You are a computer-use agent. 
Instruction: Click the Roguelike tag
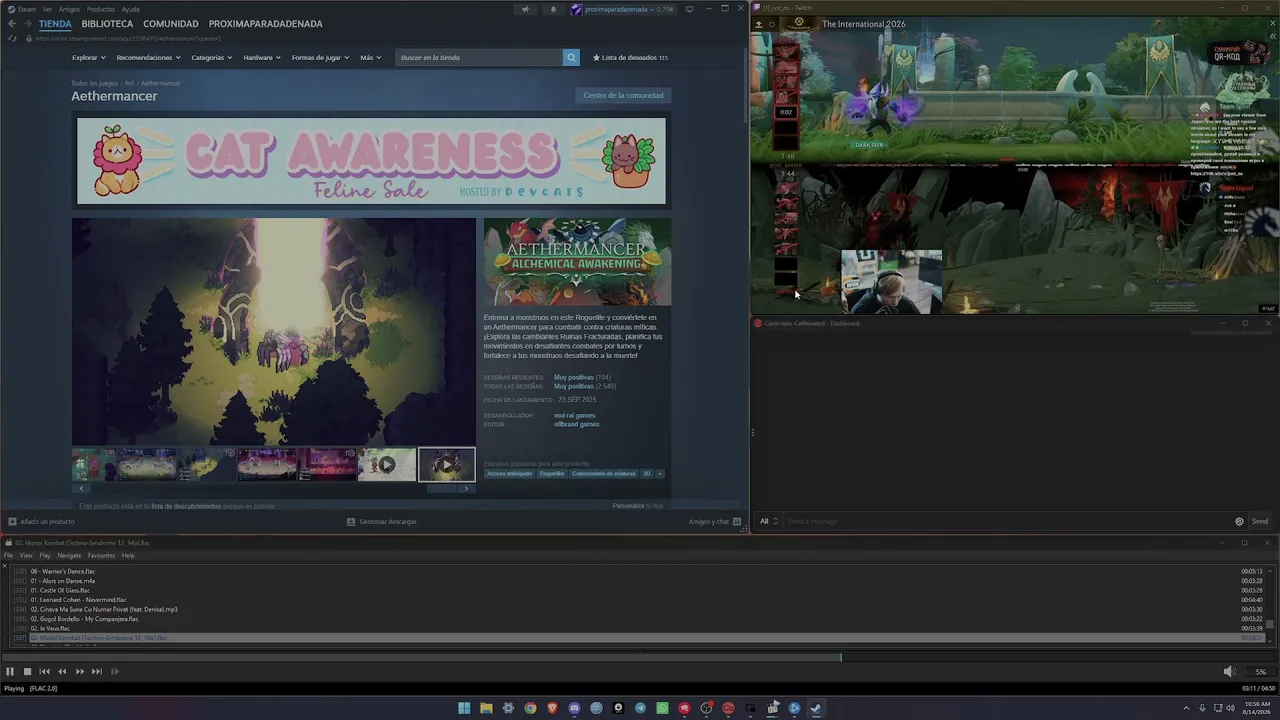552,473
